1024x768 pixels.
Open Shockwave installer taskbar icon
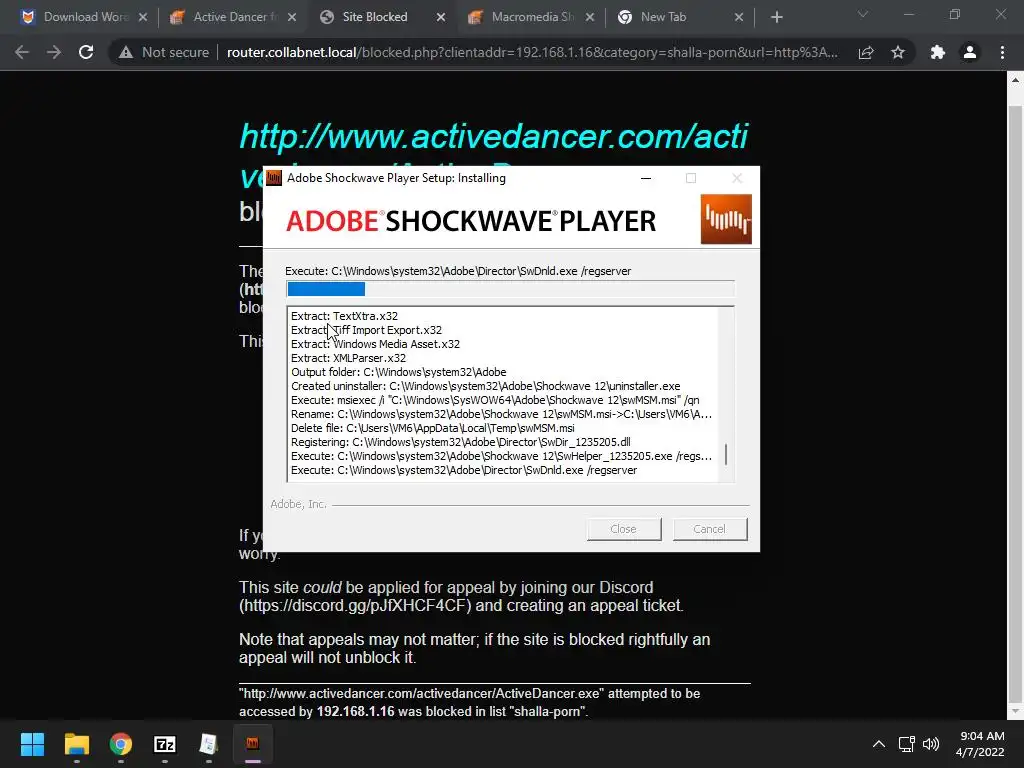coord(253,744)
